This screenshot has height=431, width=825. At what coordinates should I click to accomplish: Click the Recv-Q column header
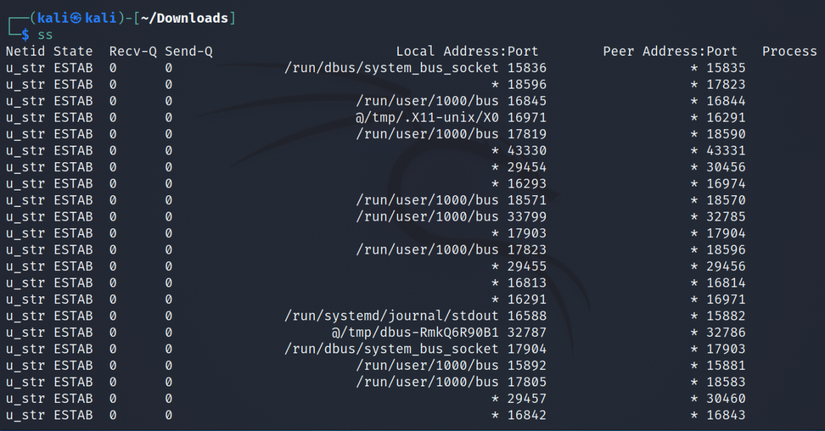[129, 51]
